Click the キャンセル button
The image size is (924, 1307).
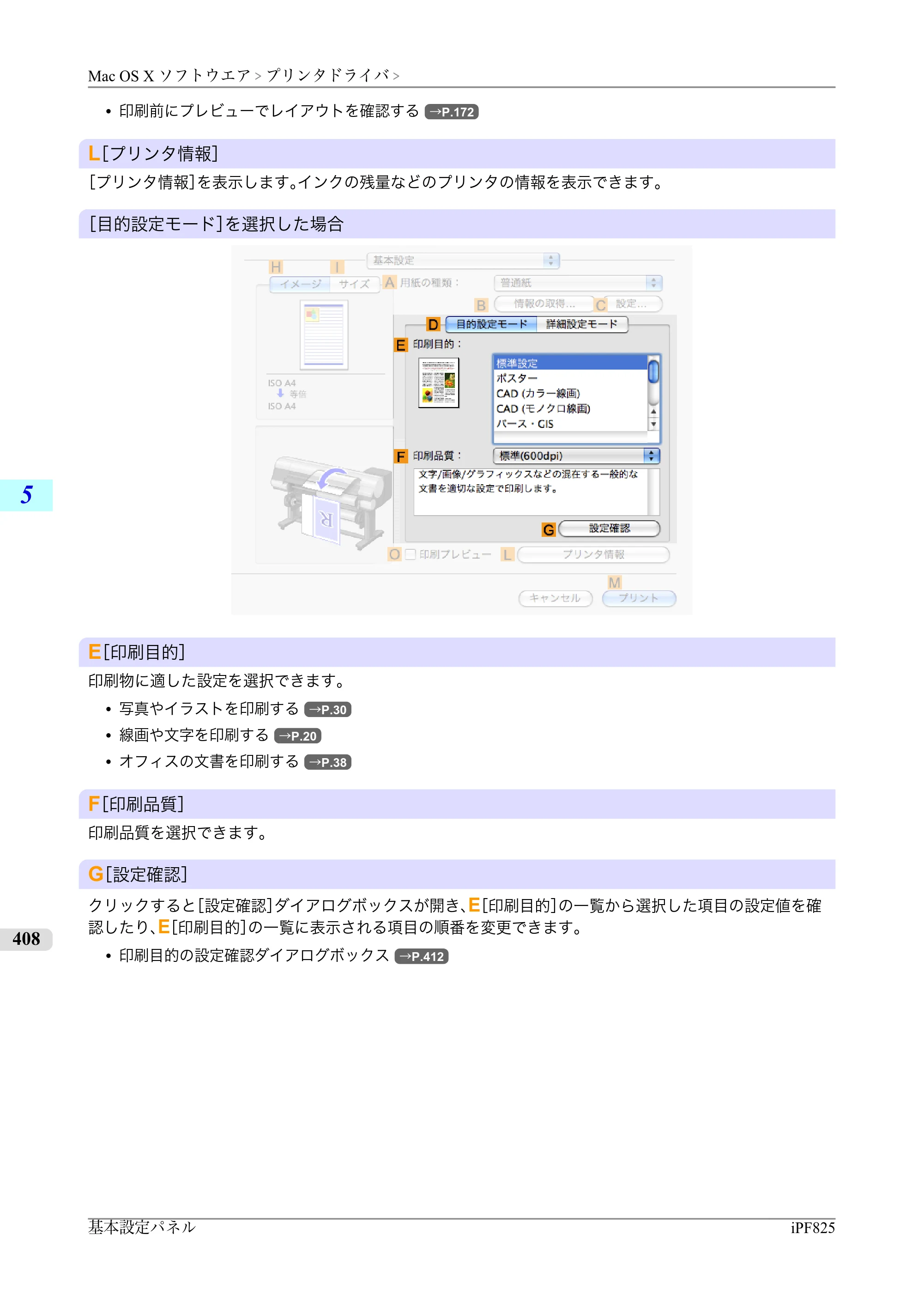pyautogui.click(x=556, y=598)
